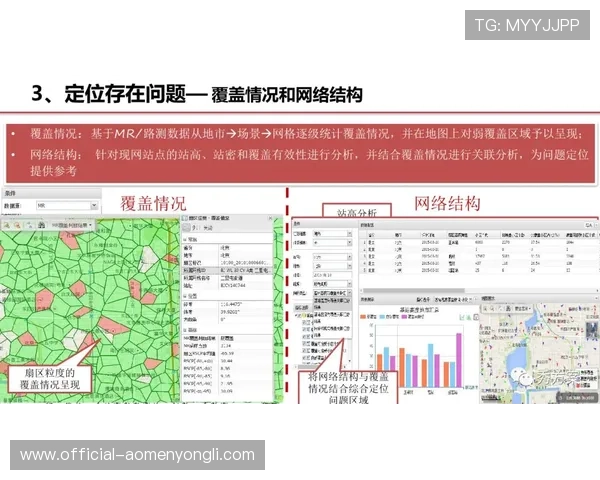Select zoom-in icon on network structure map
Viewport: 600px width, 480px height.
pyautogui.click(x=485, y=308)
